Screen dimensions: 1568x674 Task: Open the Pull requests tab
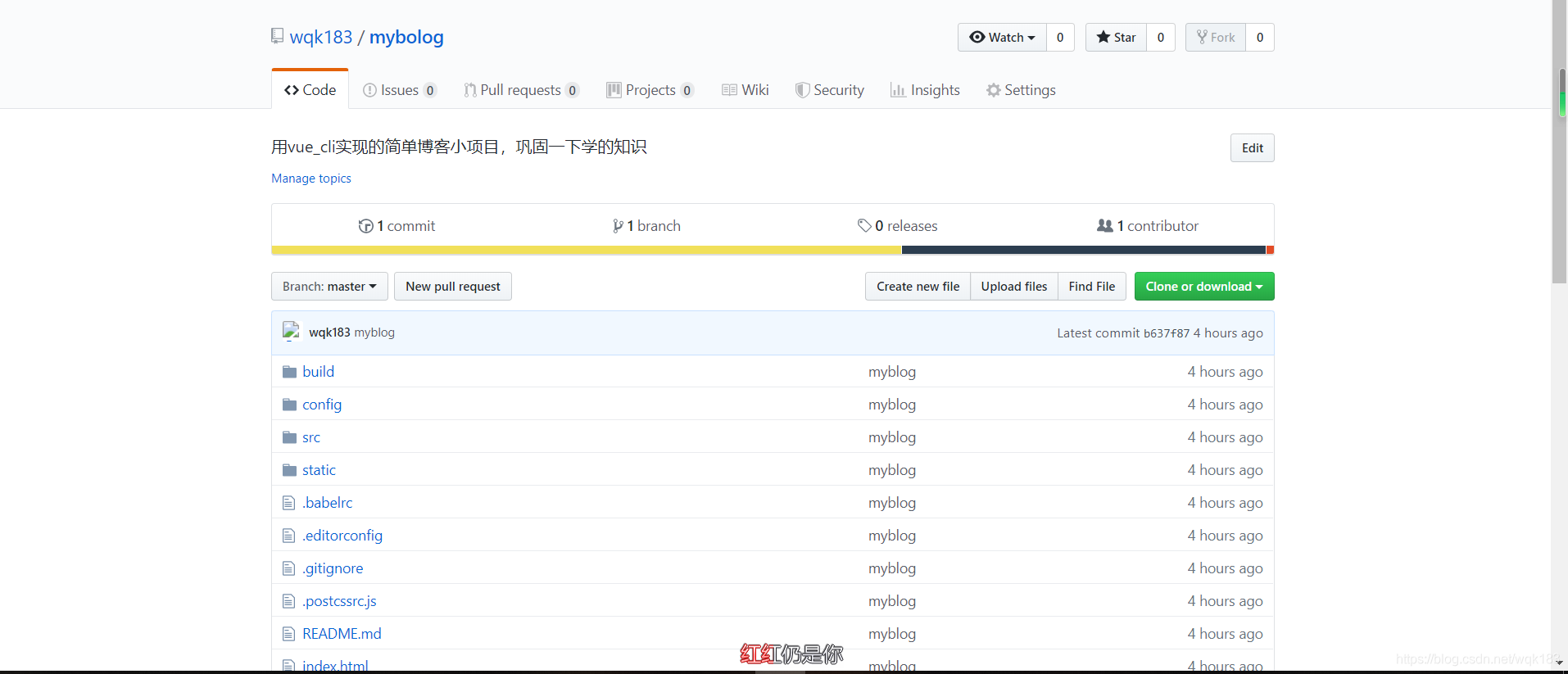pos(522,90)
